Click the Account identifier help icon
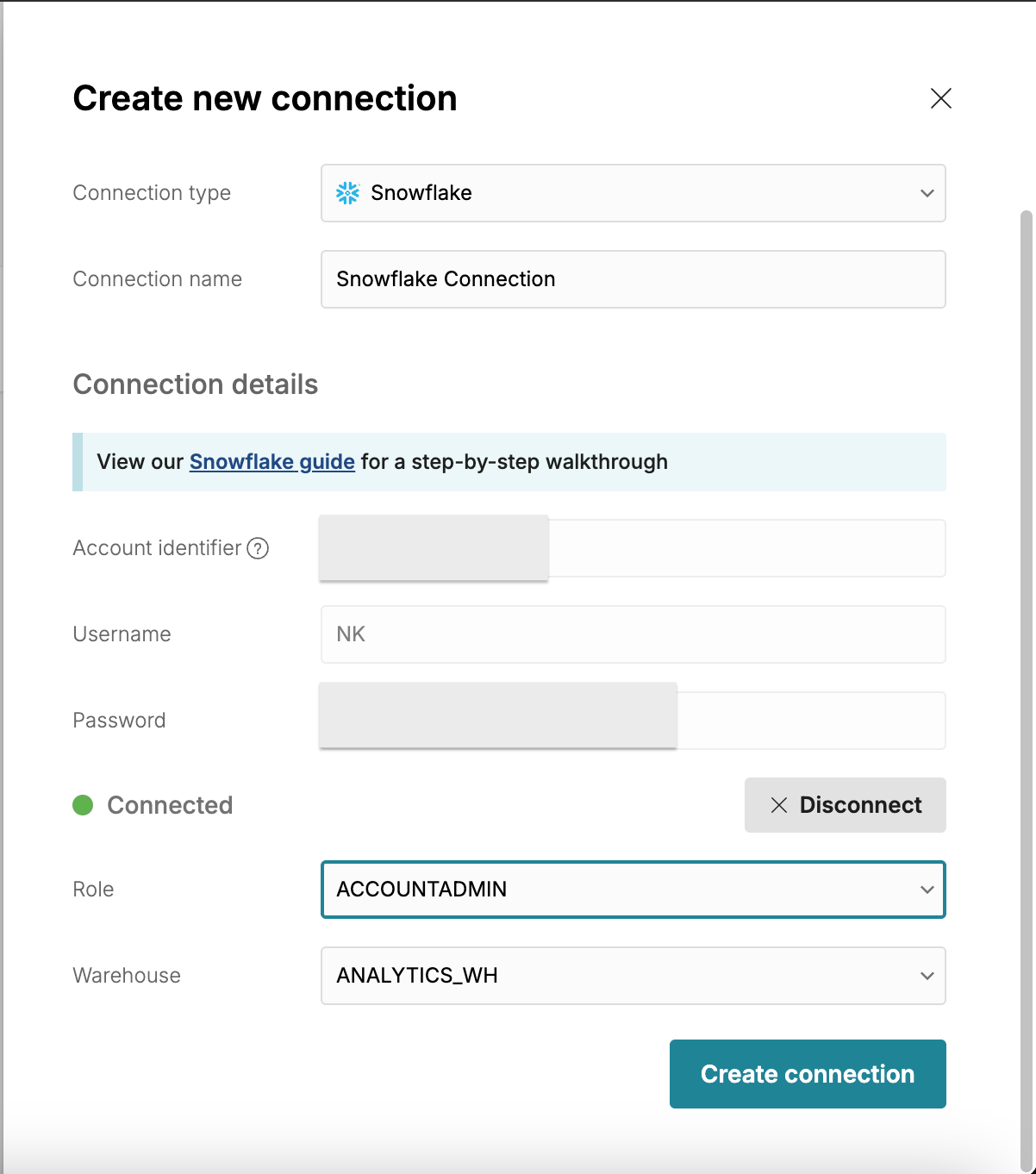 [258, 548]
